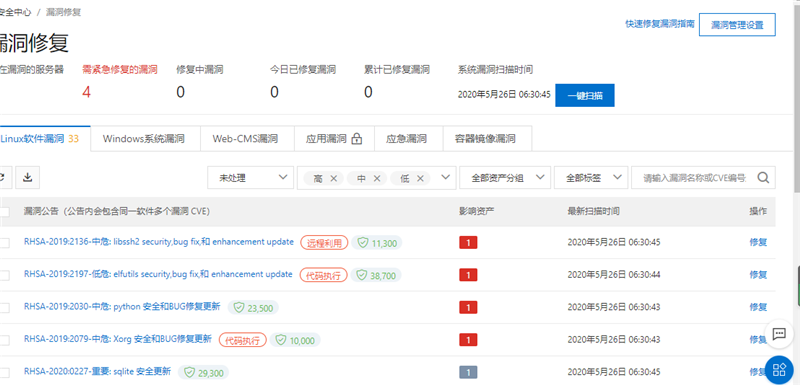Click the 需紧急修复的漏洞 count 4

pos(86,93)
